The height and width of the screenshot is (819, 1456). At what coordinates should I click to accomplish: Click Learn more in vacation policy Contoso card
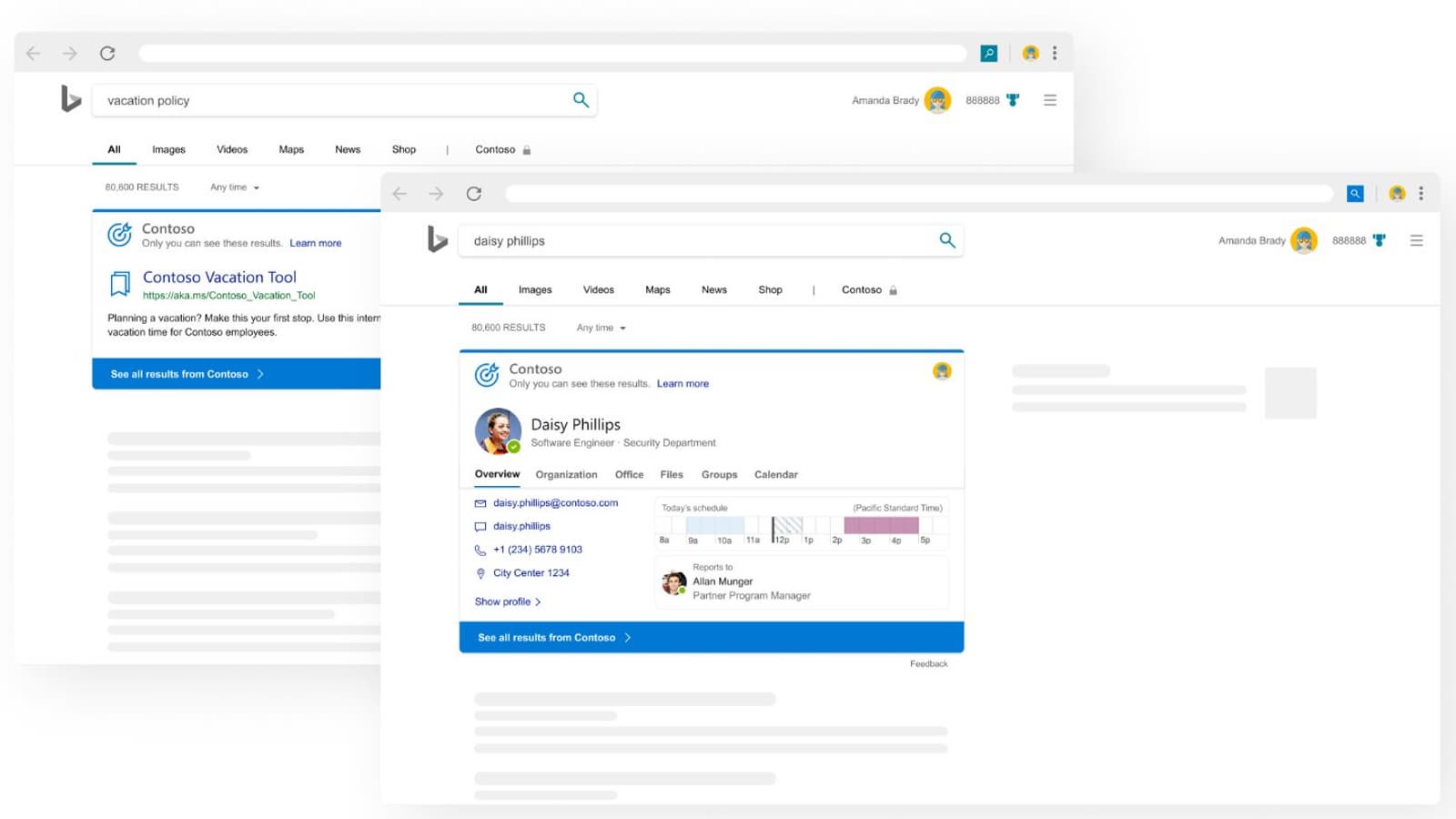pos(316,243)
